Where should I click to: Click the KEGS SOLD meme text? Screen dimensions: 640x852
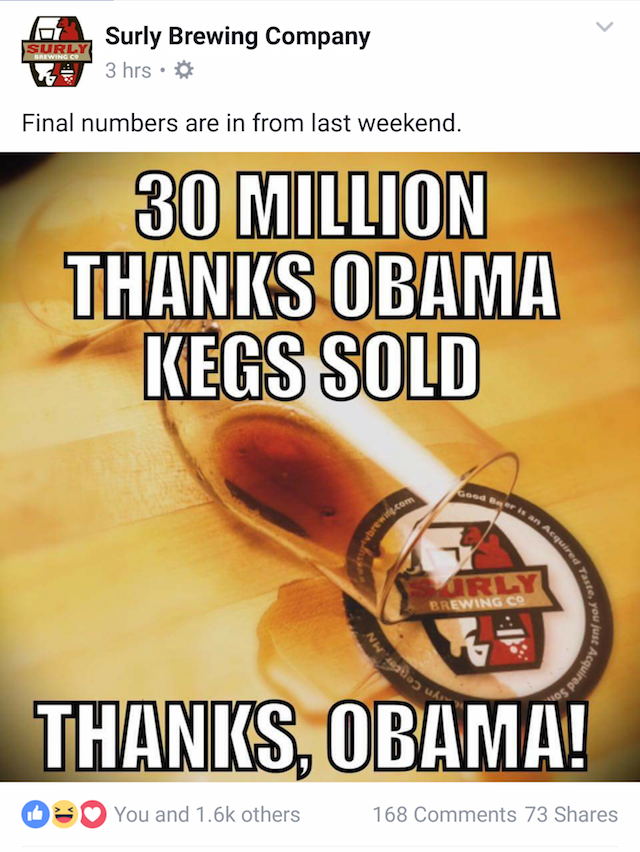coord(311,367)
